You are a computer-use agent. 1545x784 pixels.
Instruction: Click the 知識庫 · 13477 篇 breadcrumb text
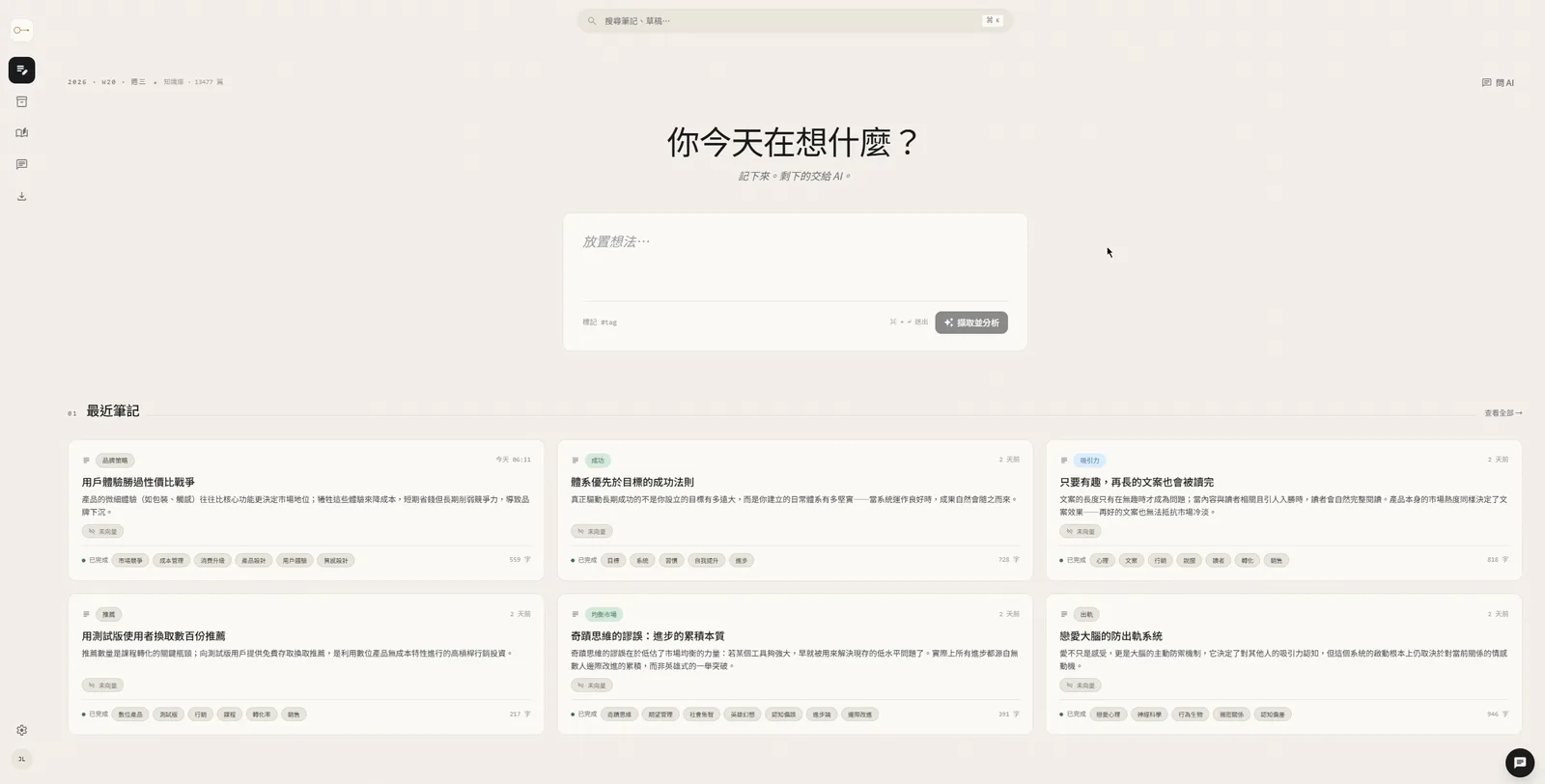click(x=193, y=82)
